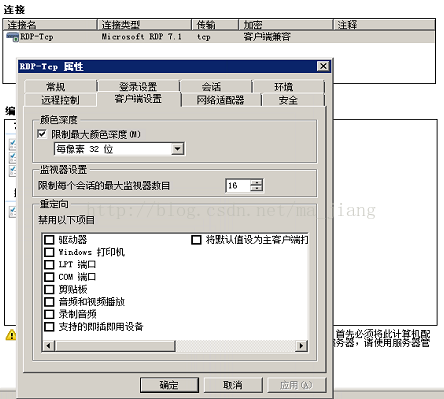Click the tcp transport cell
The height and width of the screenshot is (399, 444).
pos(204,37)
